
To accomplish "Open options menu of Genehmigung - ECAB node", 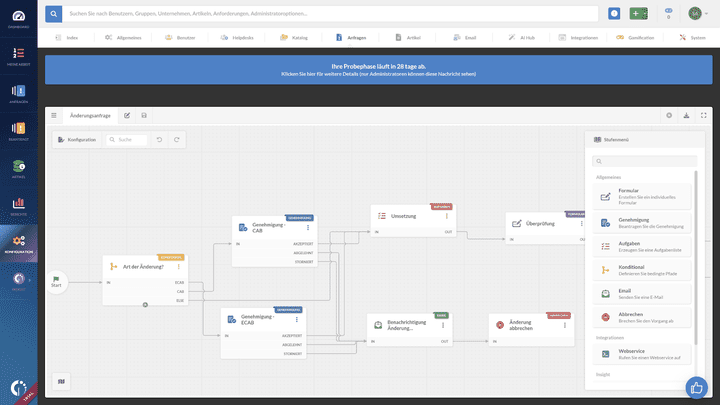I will pos(297,320).
